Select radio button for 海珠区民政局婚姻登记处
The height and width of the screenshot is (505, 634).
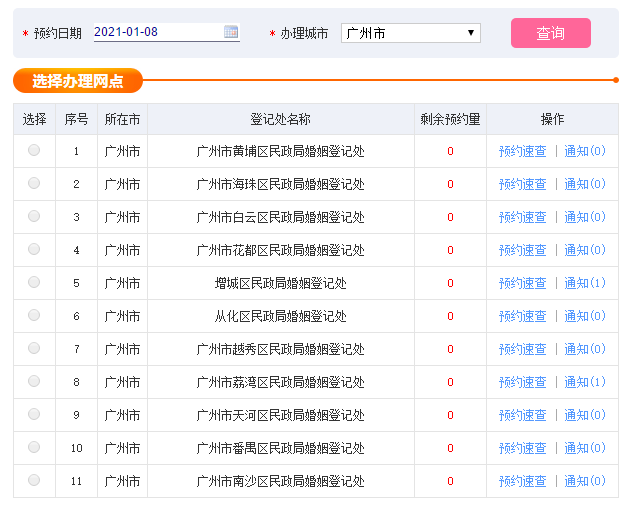pos(34,183)
